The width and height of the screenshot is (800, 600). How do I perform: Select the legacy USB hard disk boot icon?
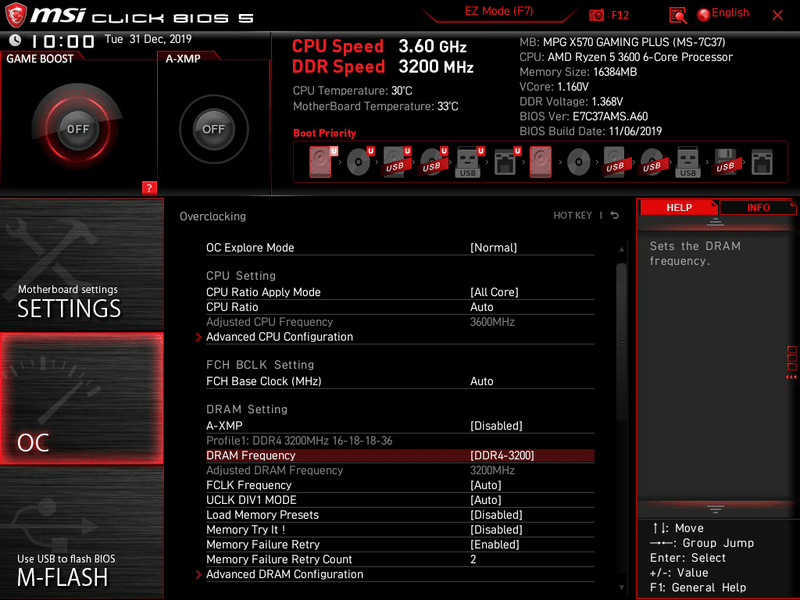(x=615, y=162)
